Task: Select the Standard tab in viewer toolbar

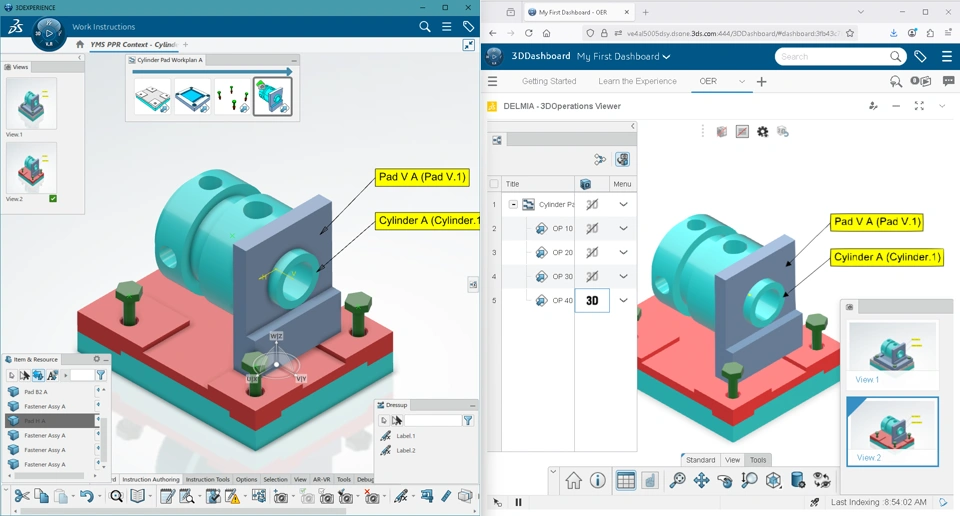Action: tap(700, 460)
